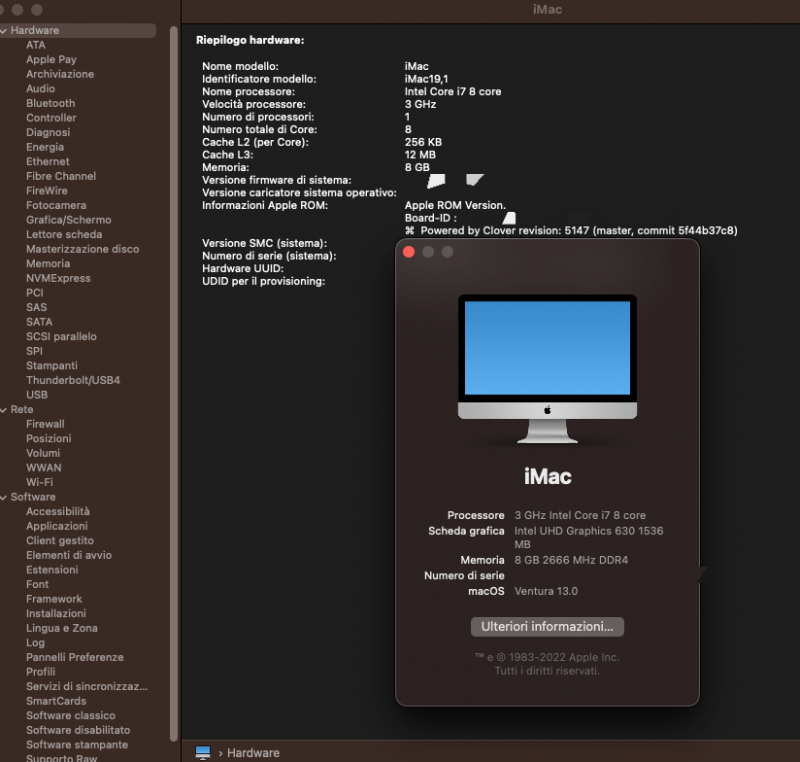Select SCSI parallelo entry

pos(61,337)
